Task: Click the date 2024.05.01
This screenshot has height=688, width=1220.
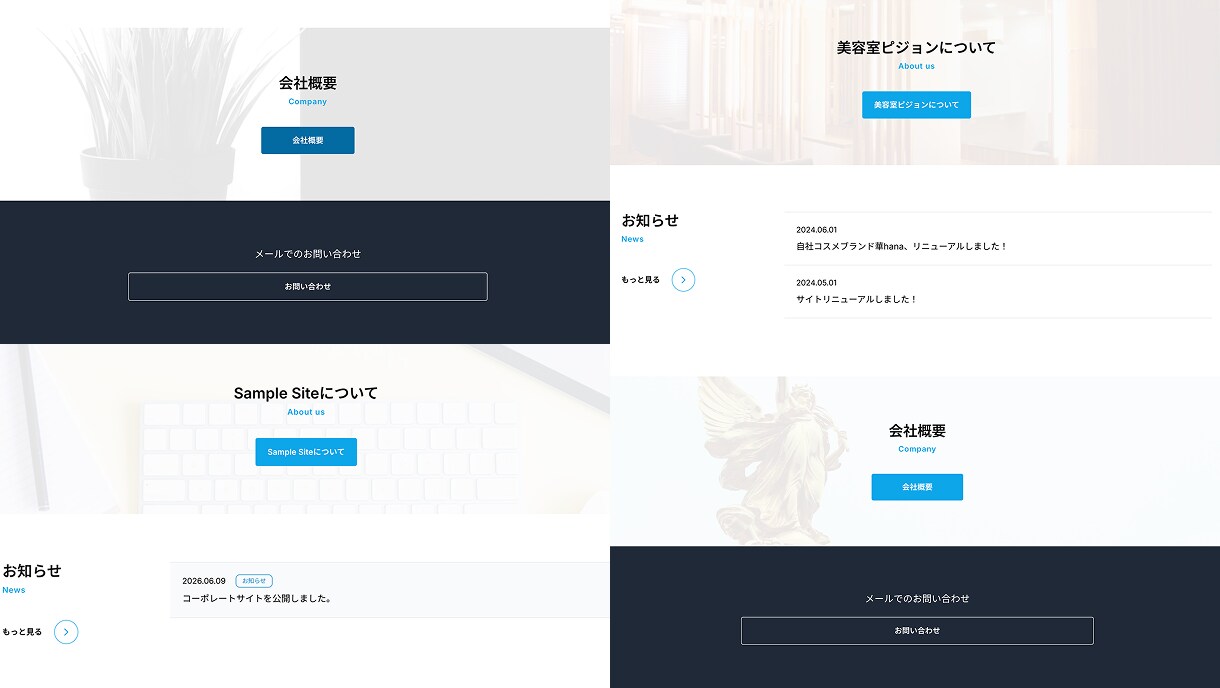Action: pos(817,282)
